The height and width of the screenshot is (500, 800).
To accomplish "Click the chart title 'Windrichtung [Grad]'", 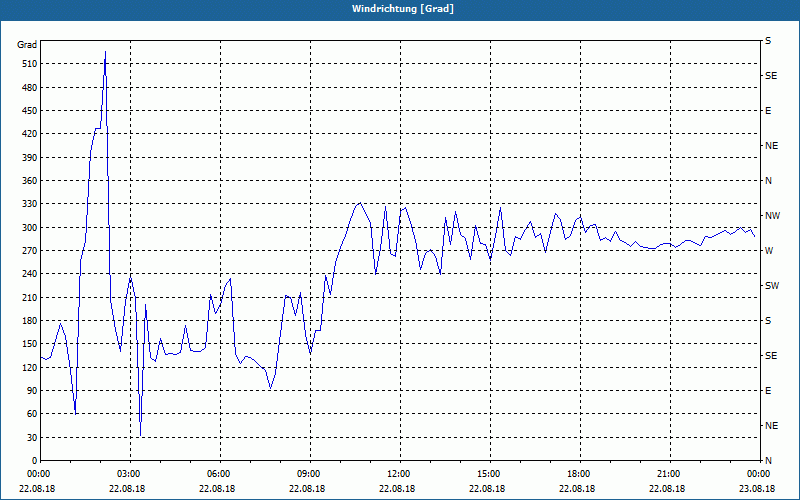I will point(403,9).
